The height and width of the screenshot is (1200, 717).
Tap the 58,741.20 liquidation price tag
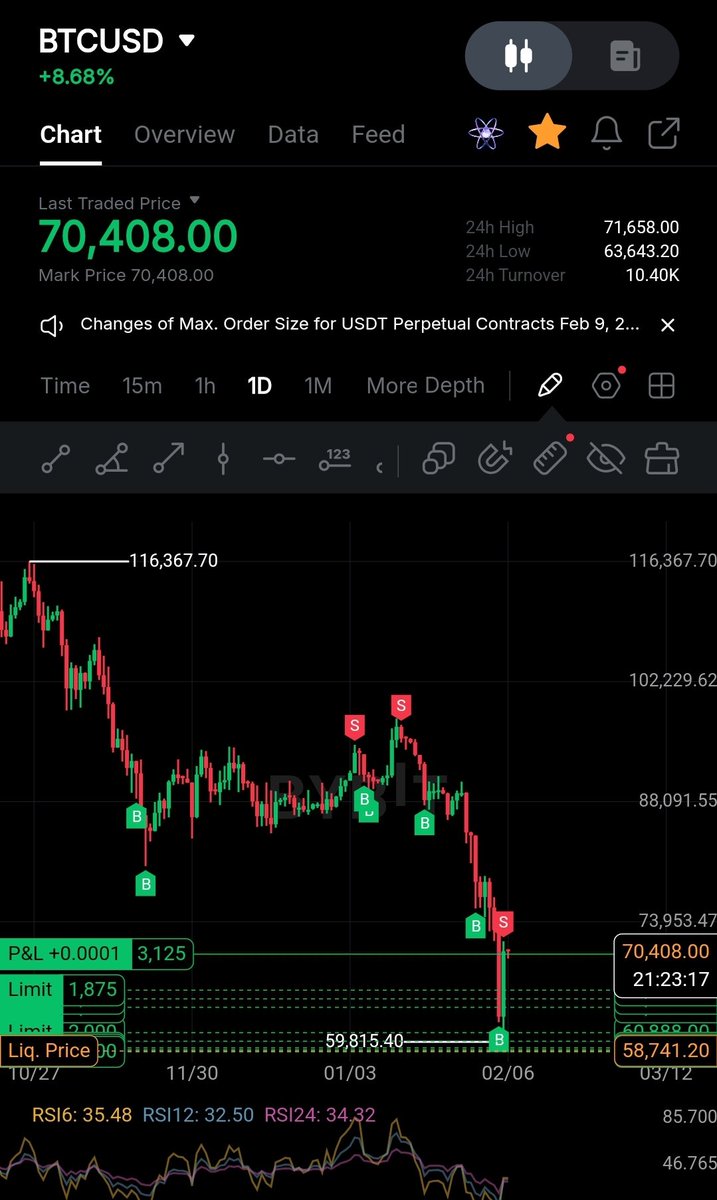click(666, 1051)
